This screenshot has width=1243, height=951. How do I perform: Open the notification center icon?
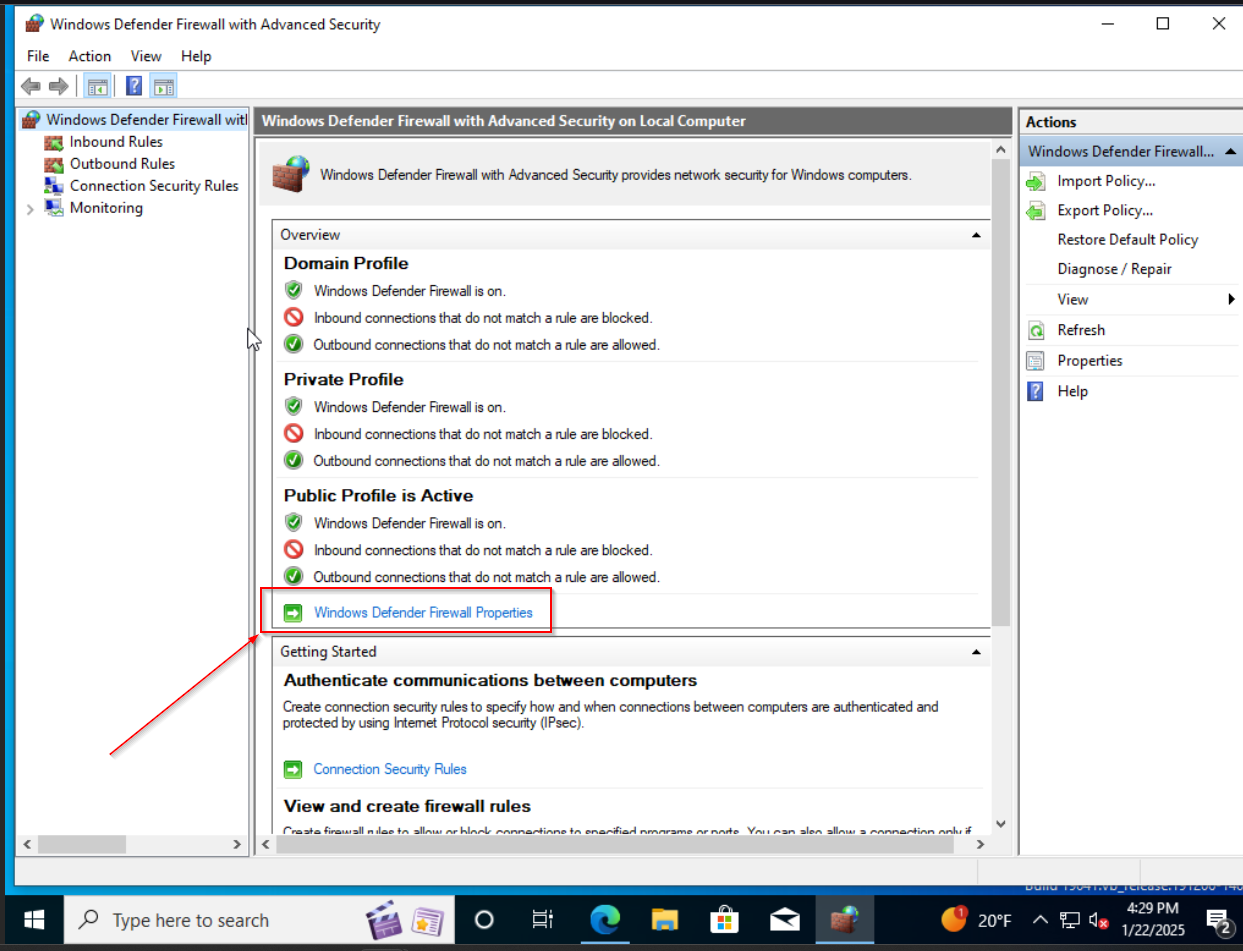[1218, 920]
